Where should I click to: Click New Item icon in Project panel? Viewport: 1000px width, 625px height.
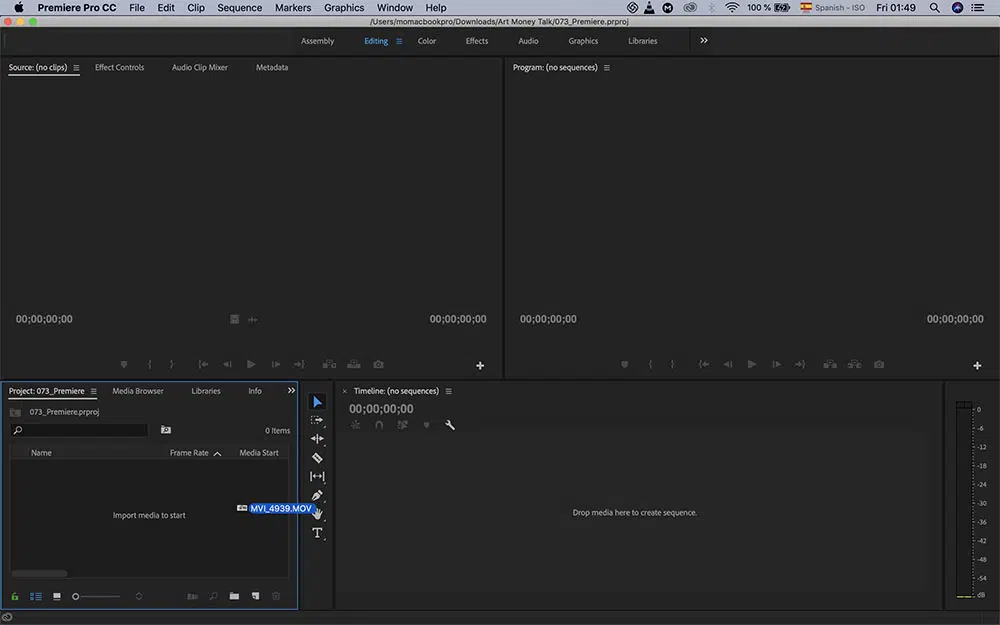click(255, 596)
